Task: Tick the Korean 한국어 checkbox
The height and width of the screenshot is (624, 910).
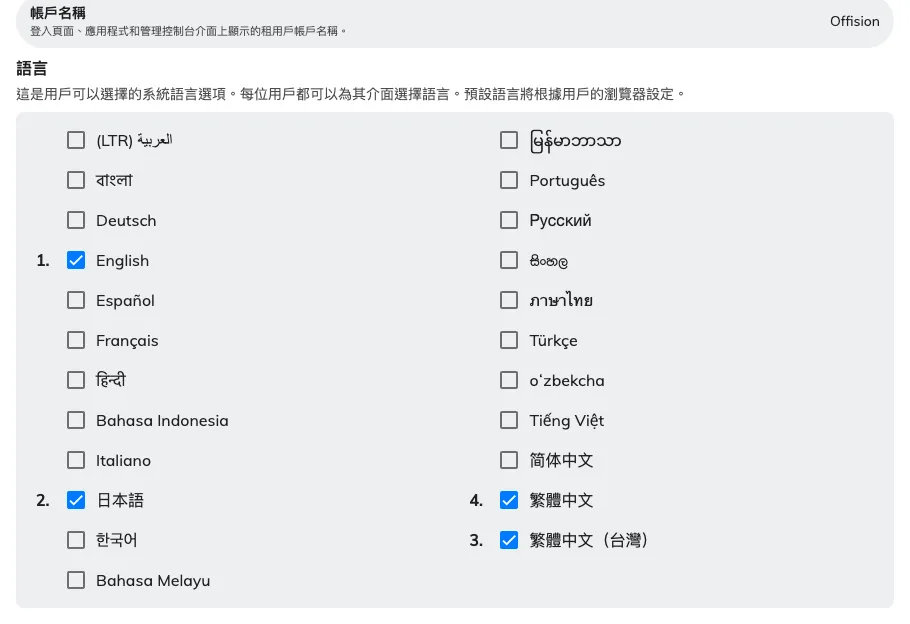Action: point(76,540)
